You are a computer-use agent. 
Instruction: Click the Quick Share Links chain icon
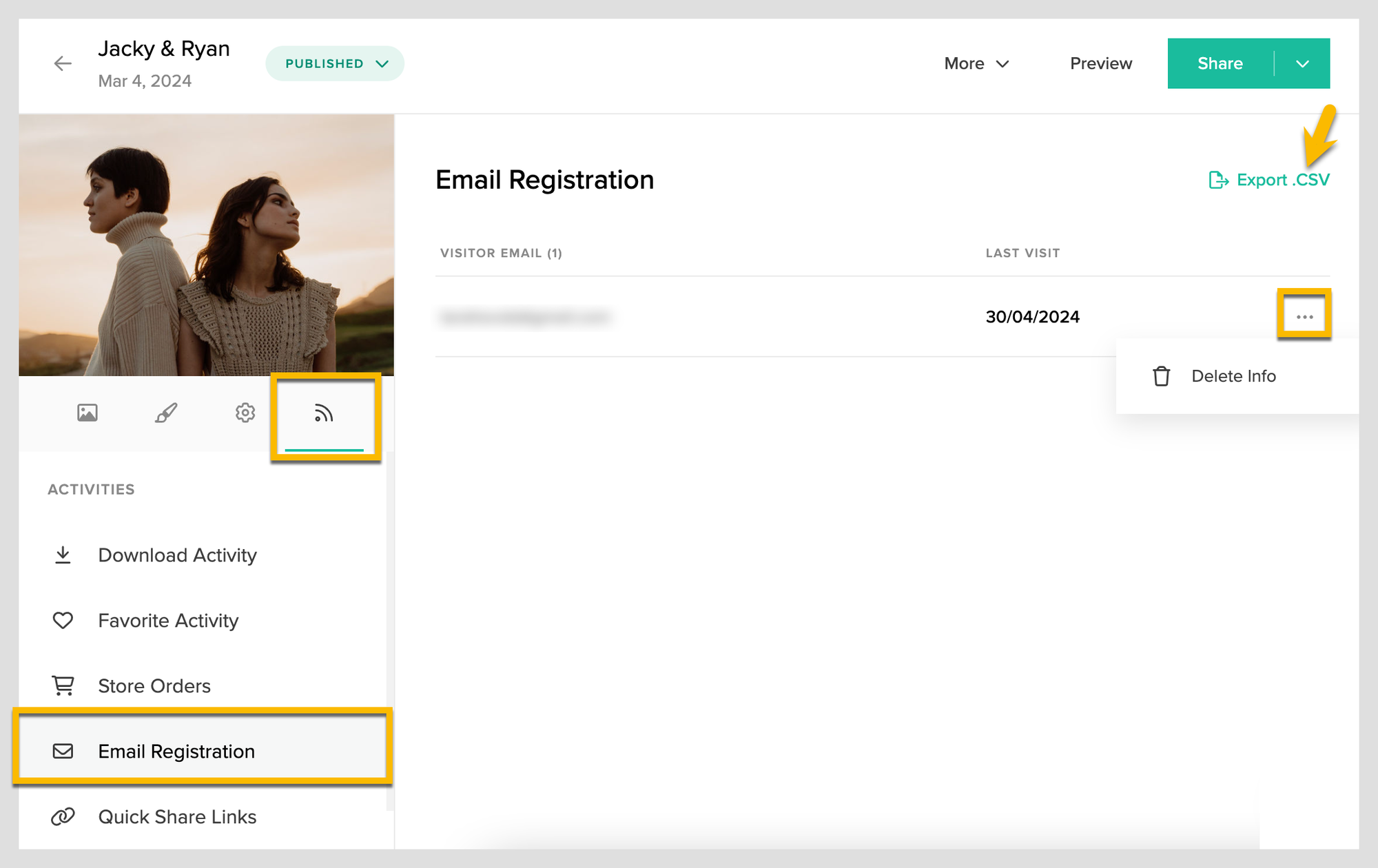tap(63, 817)
